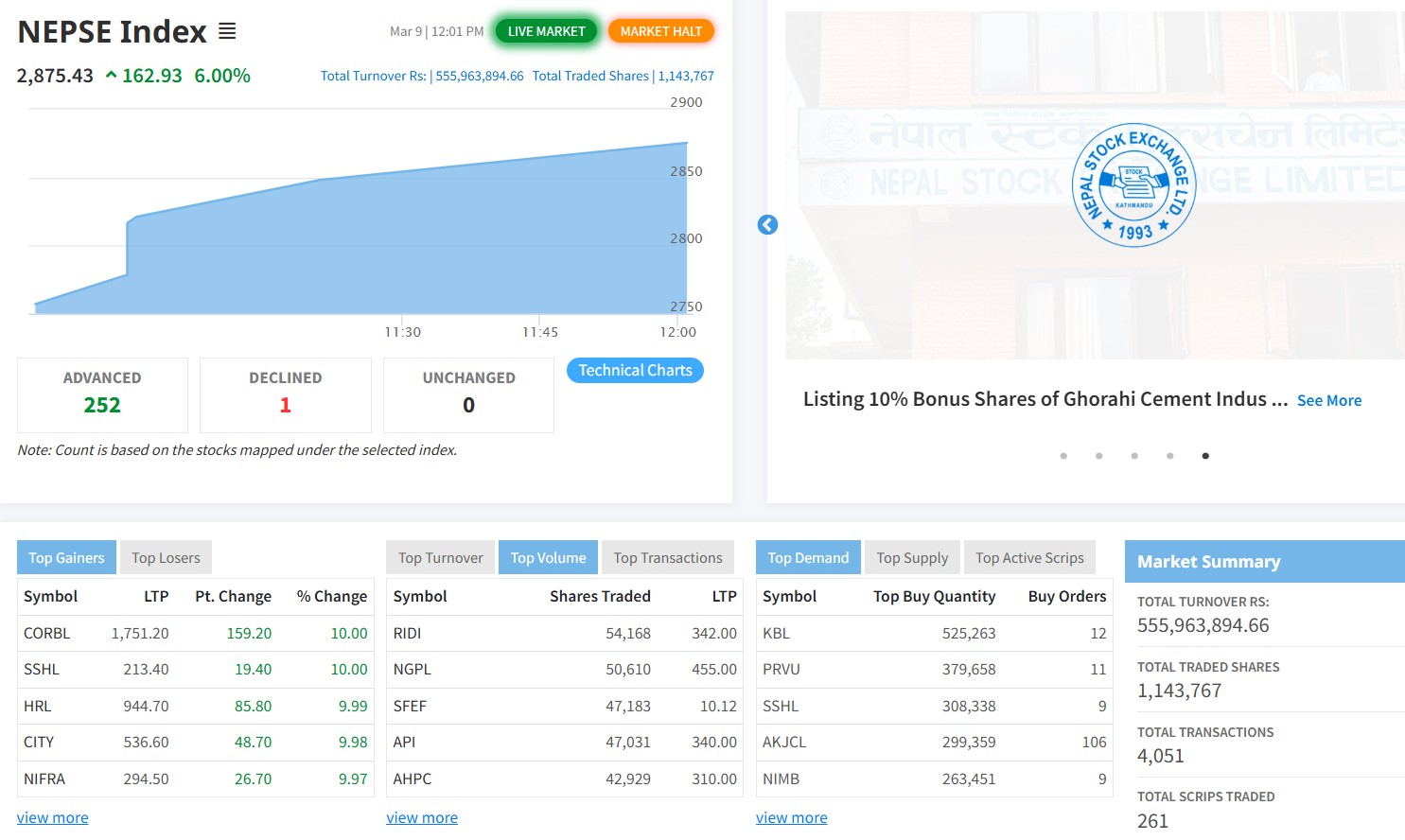Open view more under Top Gainers table
Image resolution: width=1405 pixels, height=840 pixels.
[52, 818]
